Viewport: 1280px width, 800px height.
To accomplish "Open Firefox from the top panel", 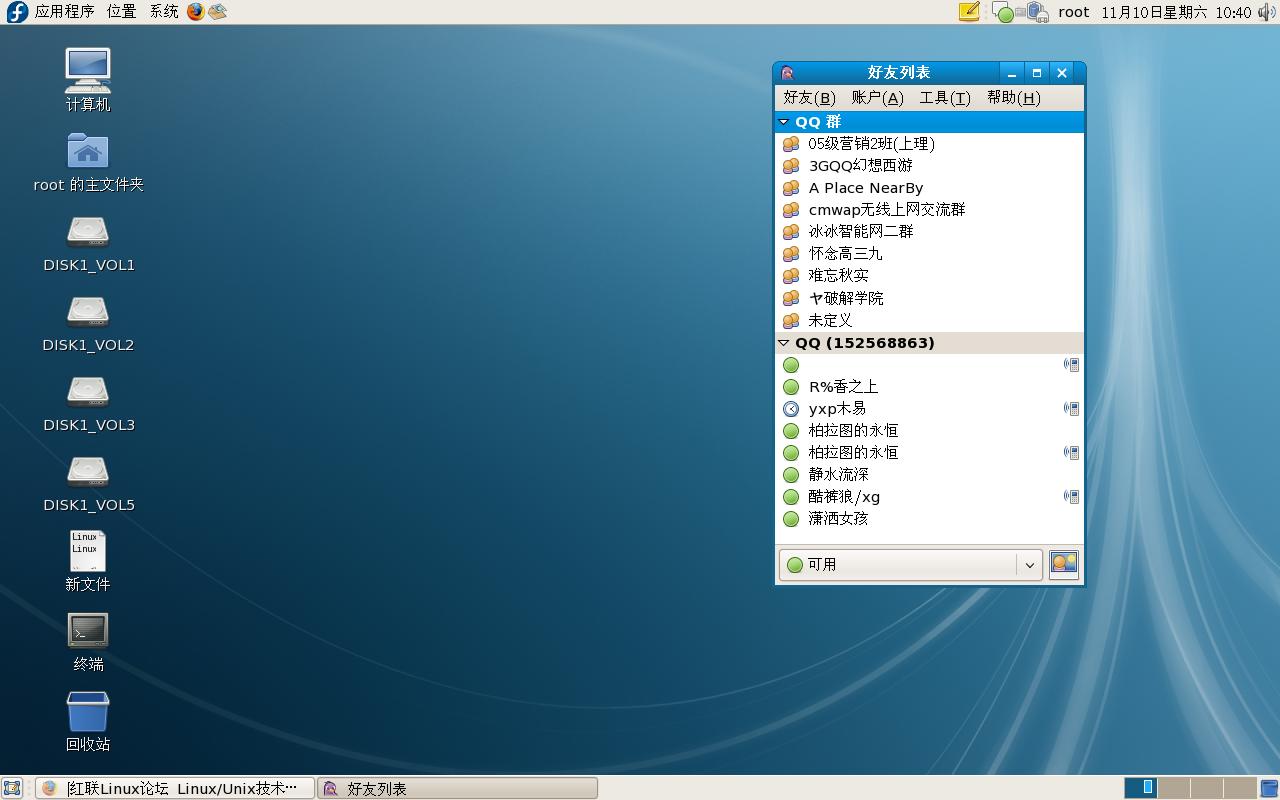I will pyautogui.click(x=196, y=12).
